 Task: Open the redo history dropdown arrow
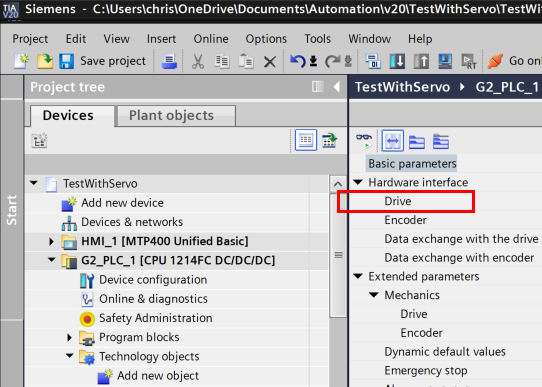[x=348, y=61]
